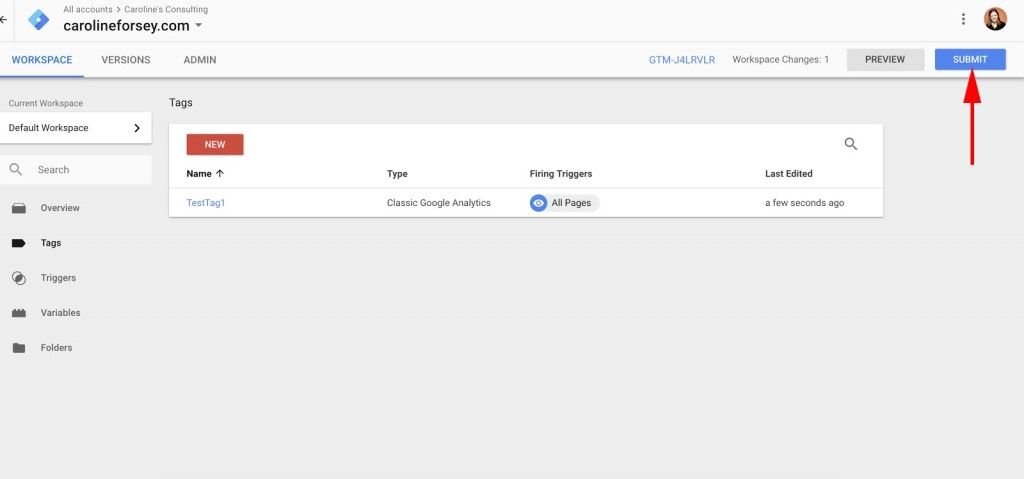Click the back arrow icon

[4, 19]
